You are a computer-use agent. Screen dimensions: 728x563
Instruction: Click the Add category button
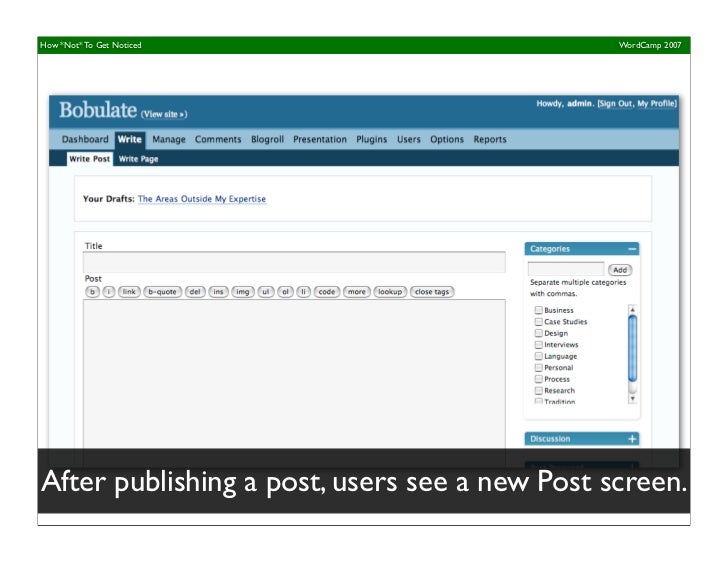[x=620, y=270]
